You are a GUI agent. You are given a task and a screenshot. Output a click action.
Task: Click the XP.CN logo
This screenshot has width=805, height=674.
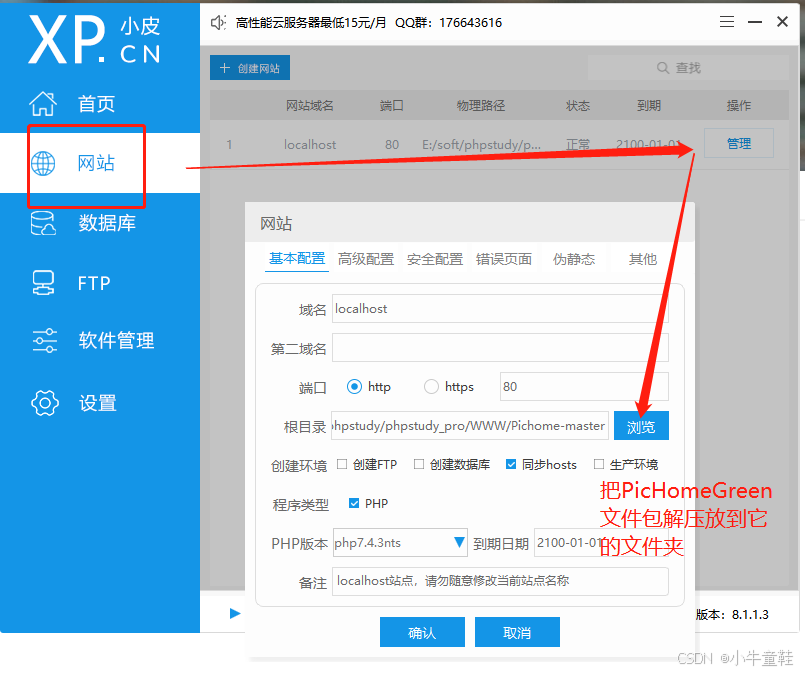tap(94, 39)
